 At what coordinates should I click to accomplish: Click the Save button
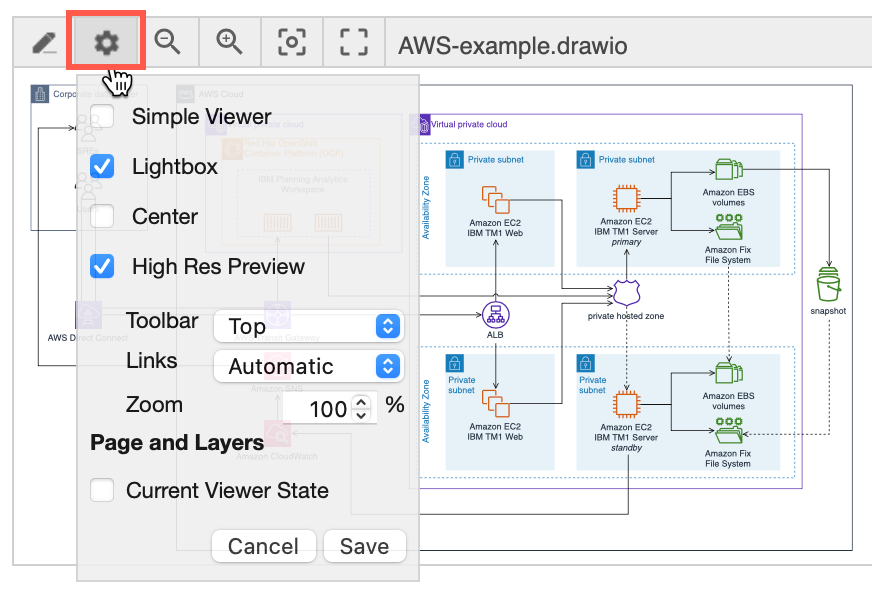364,546
